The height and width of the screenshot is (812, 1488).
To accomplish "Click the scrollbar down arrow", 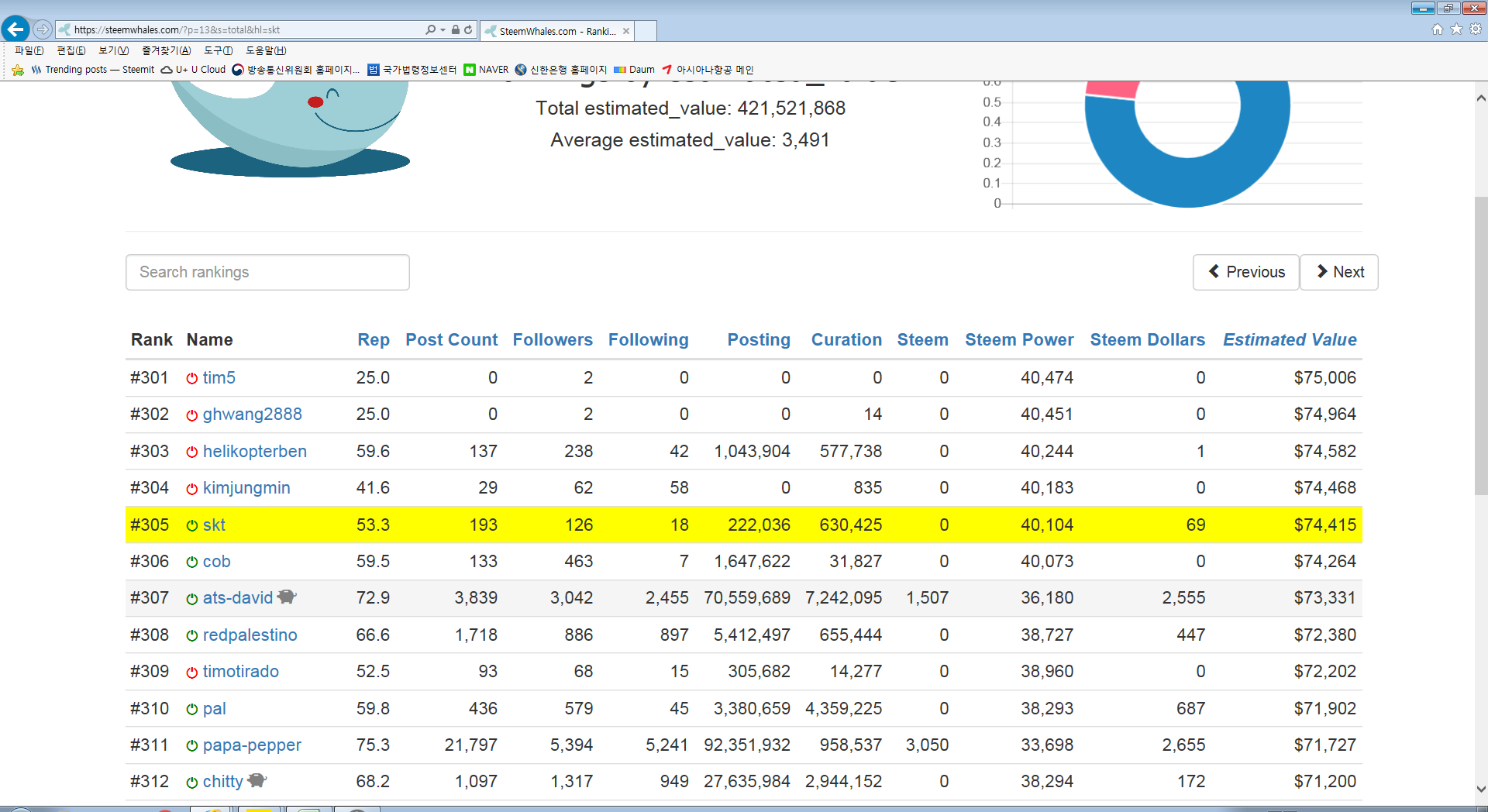I will (1481, 789).
